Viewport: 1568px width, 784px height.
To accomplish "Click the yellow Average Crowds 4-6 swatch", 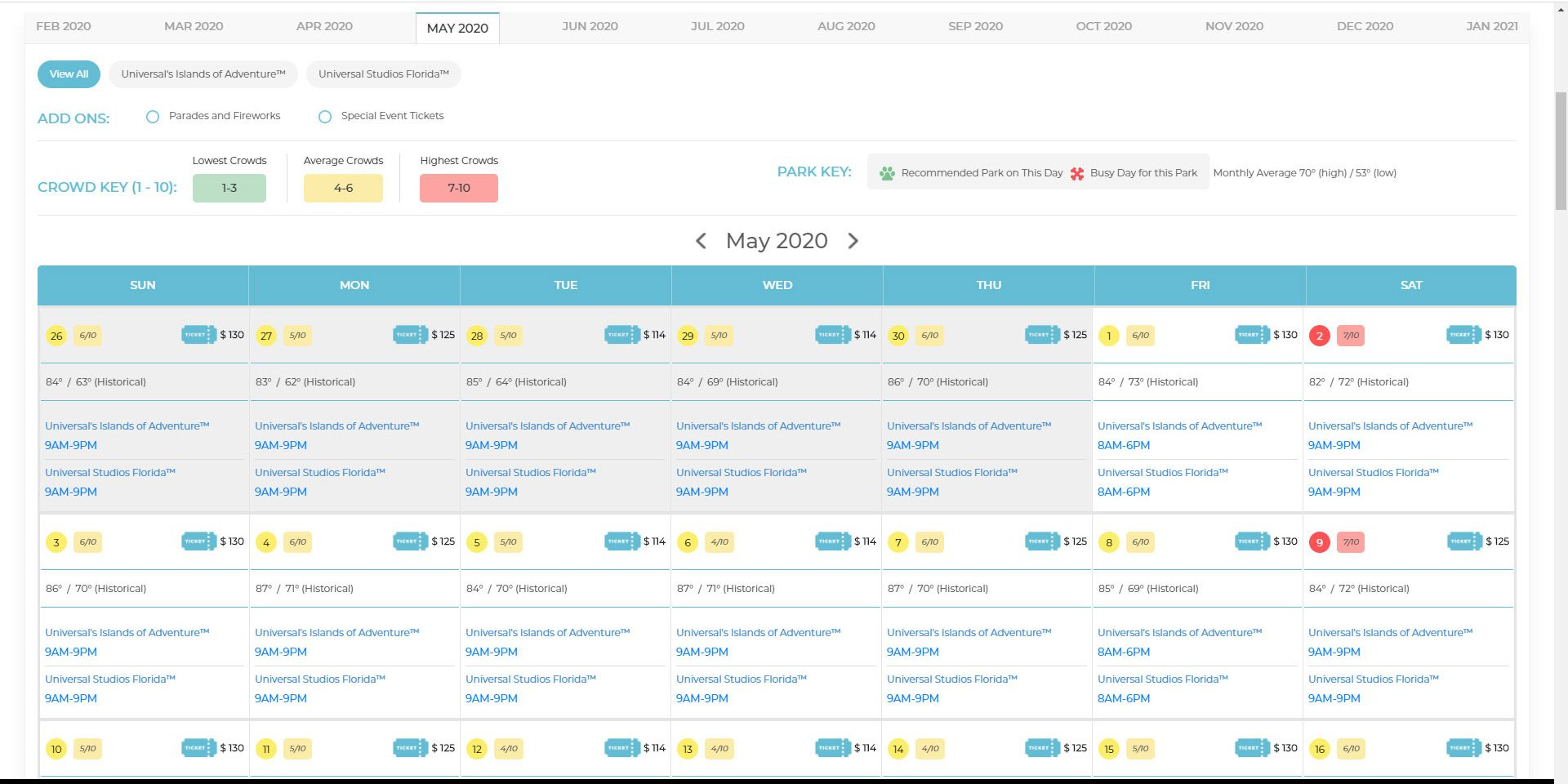I will click(343, 188).
